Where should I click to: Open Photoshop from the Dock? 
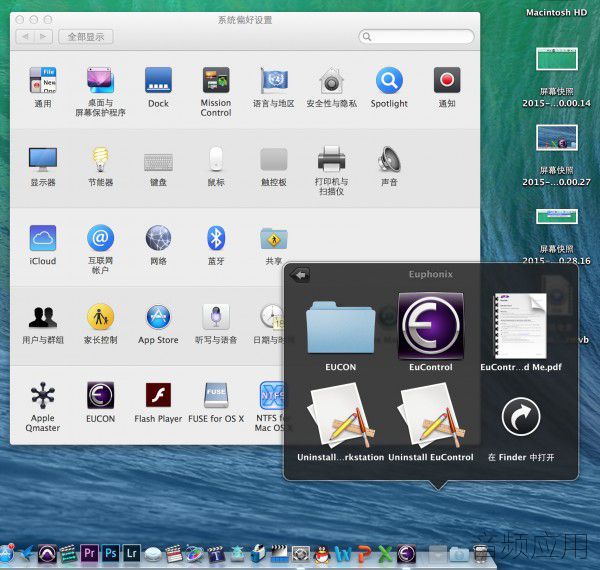coord(111,553)
